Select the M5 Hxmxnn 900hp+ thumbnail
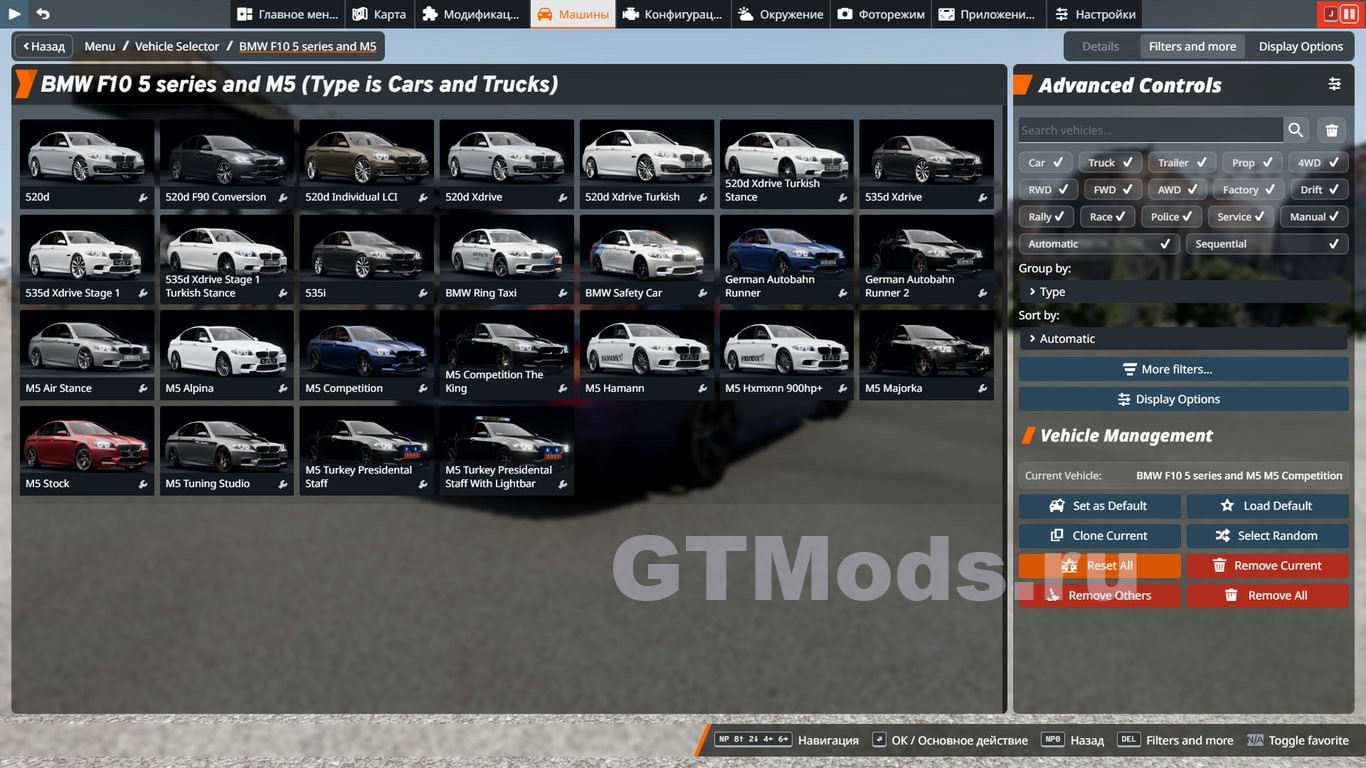The width and height of the screenshot is (1366, 768). point(787,354)
